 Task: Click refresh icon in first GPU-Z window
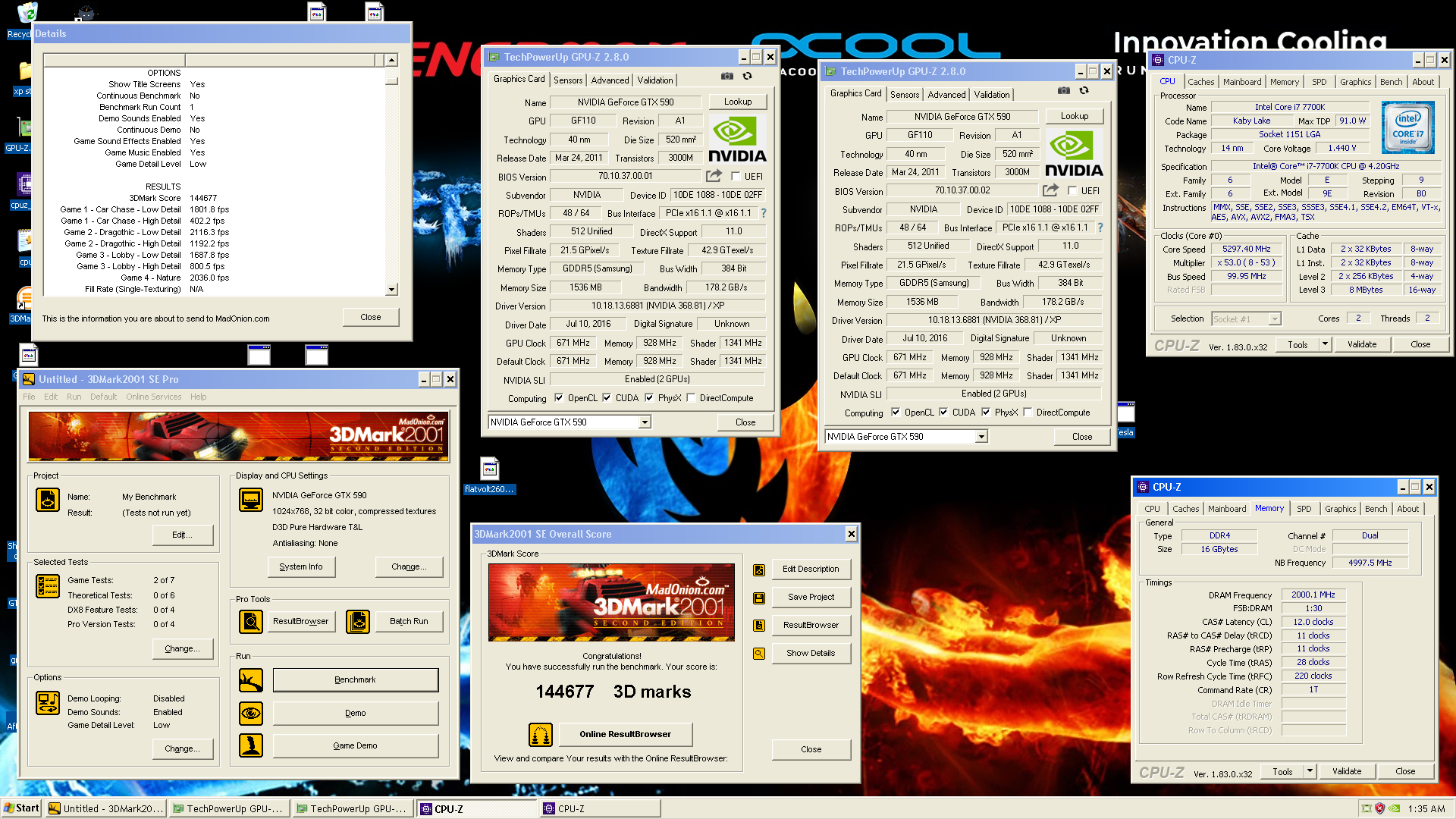pyautogui.click(x=747, y=76)
